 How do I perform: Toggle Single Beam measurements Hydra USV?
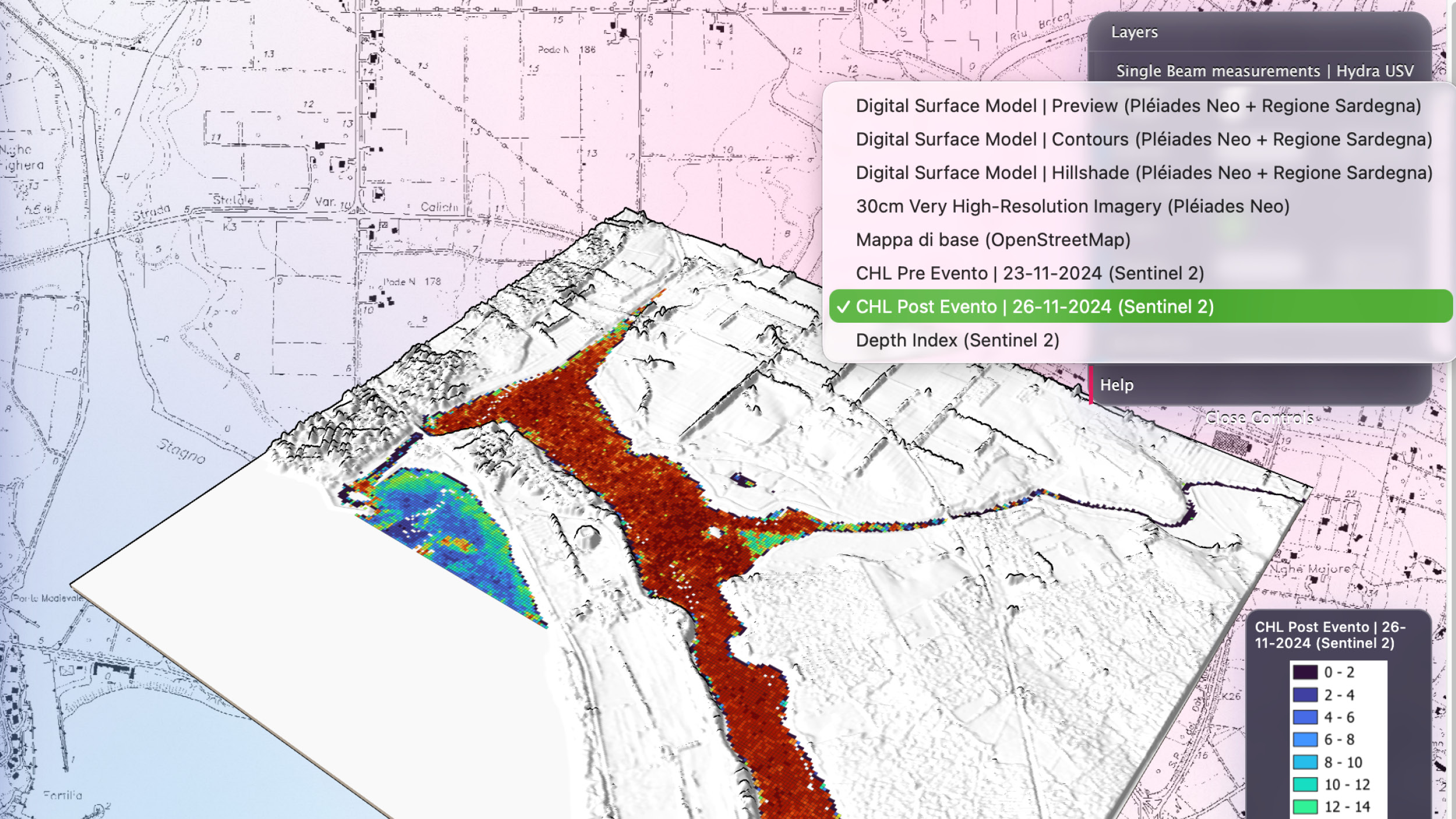[1264, 71]
